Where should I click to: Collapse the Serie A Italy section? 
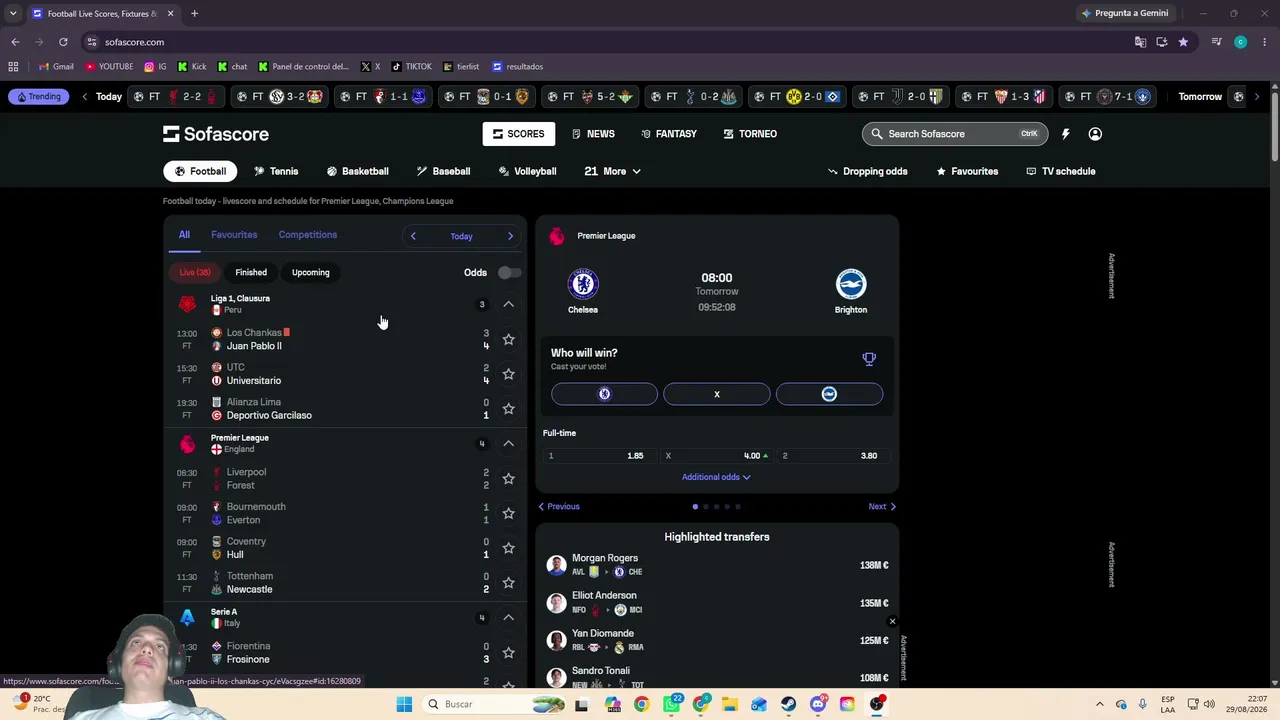pyautogui.click(x=508, y=618)
